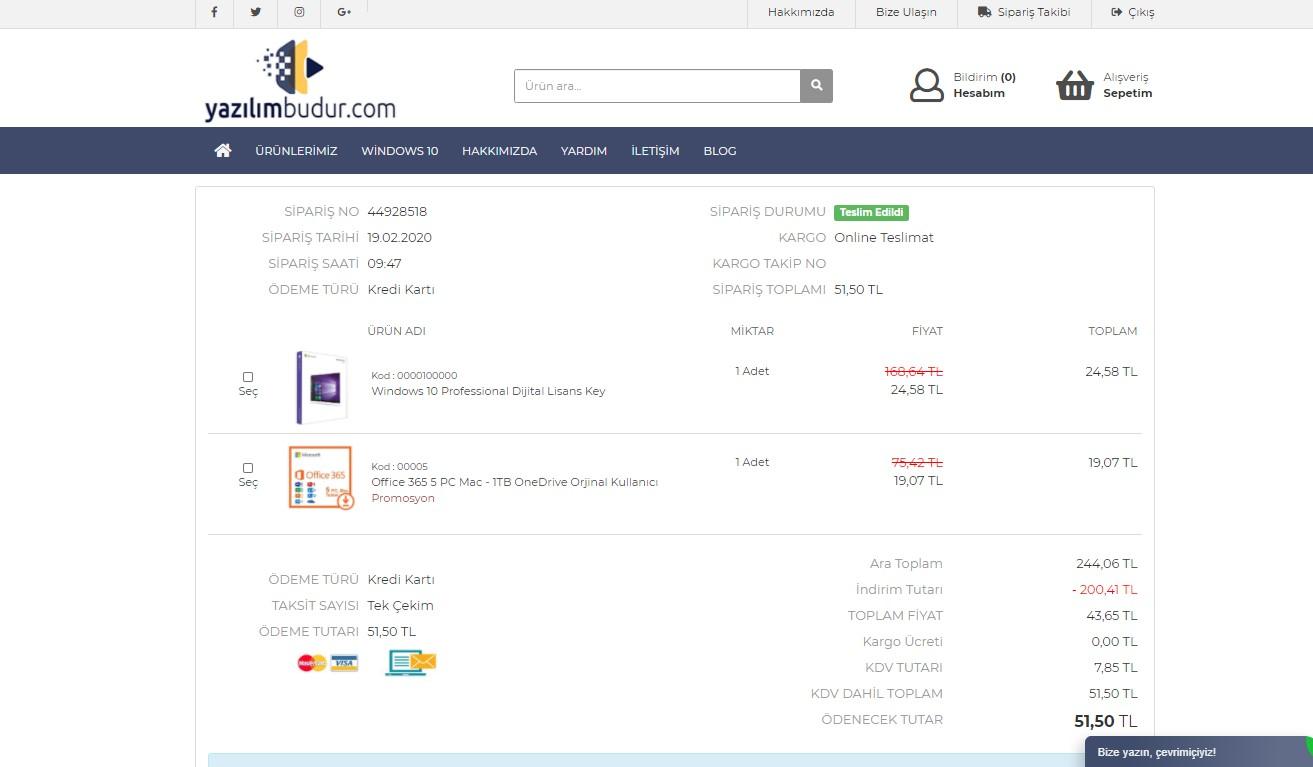Click the Office 365 product thumbnail

tap(321, 478)
